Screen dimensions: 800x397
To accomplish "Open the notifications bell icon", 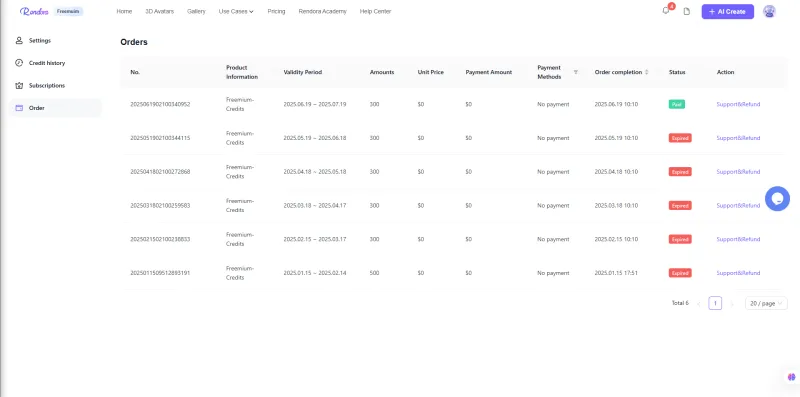I will coord(666,11).
